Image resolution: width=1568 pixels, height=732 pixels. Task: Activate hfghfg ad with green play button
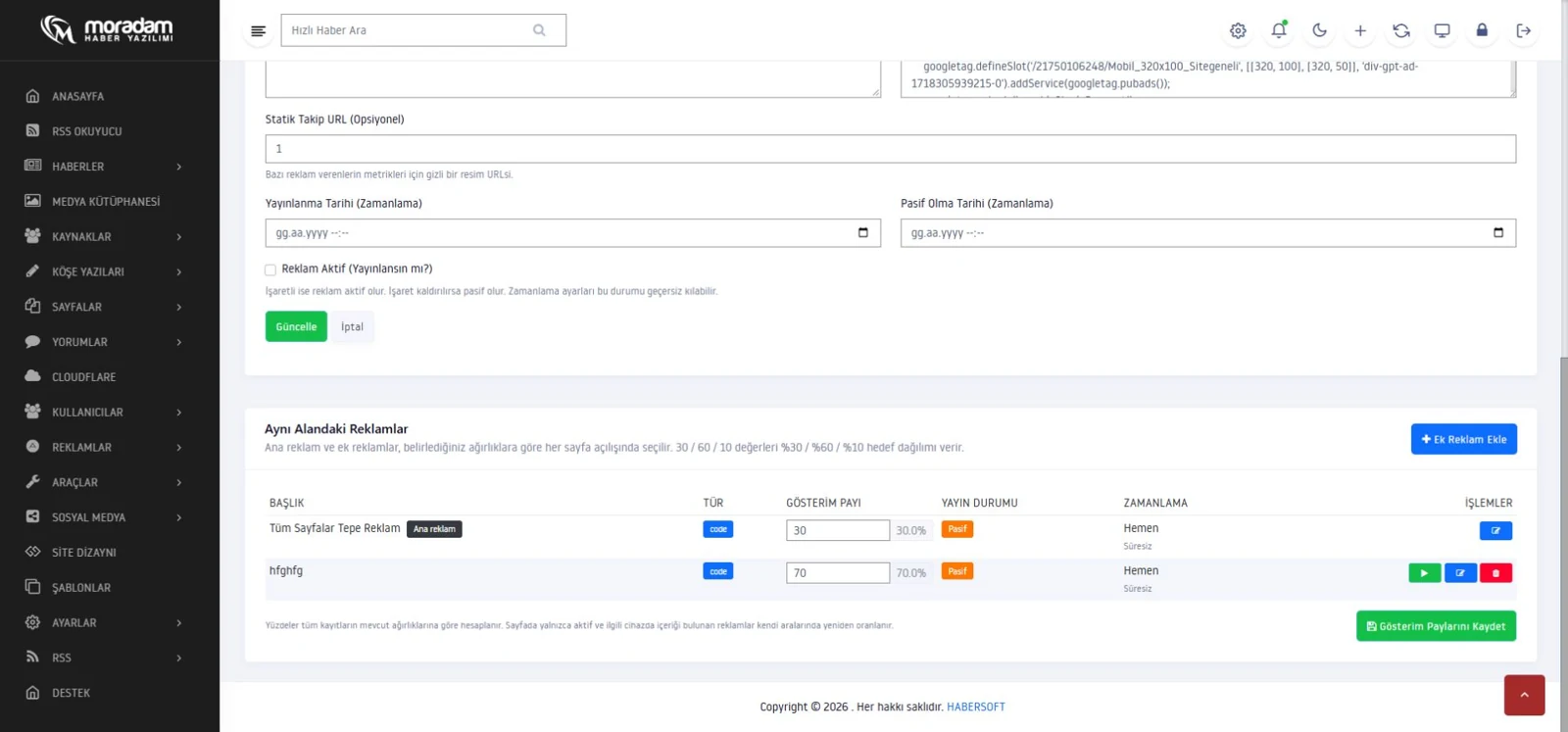coord(1424,573)
